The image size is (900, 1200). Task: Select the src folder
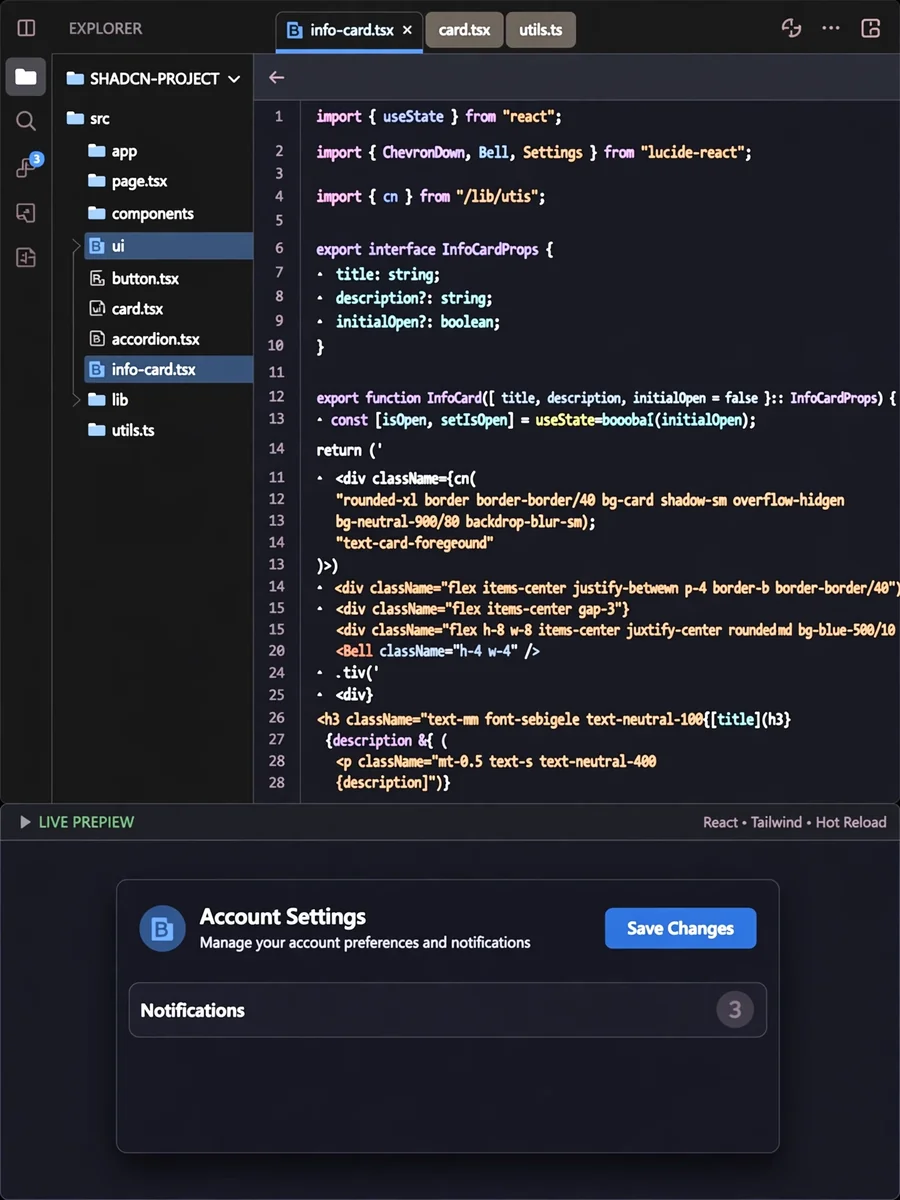click(88, 118)
